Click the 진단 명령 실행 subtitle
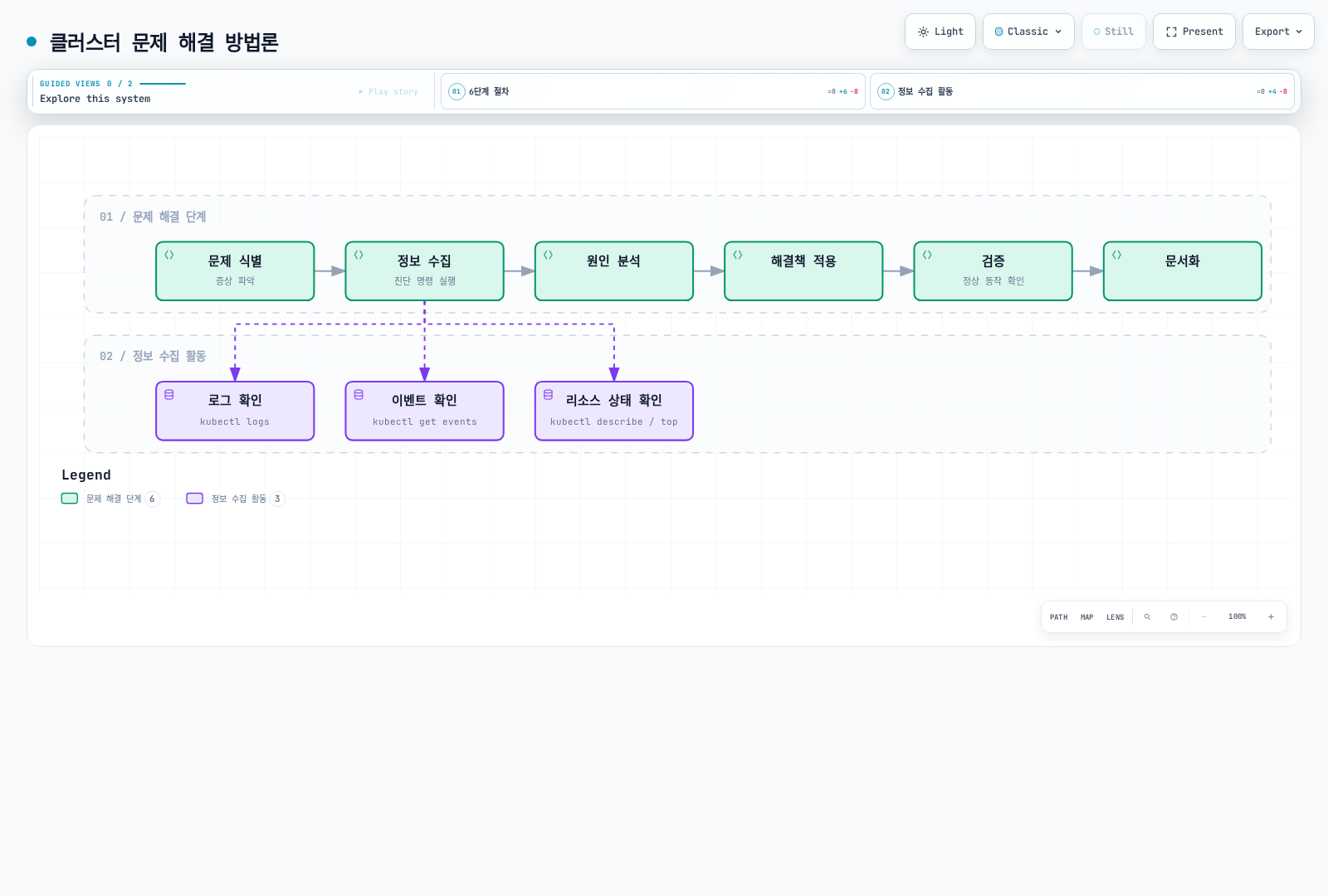The height and width of the screenshot is (896, 1328). [x=424, y=281]
